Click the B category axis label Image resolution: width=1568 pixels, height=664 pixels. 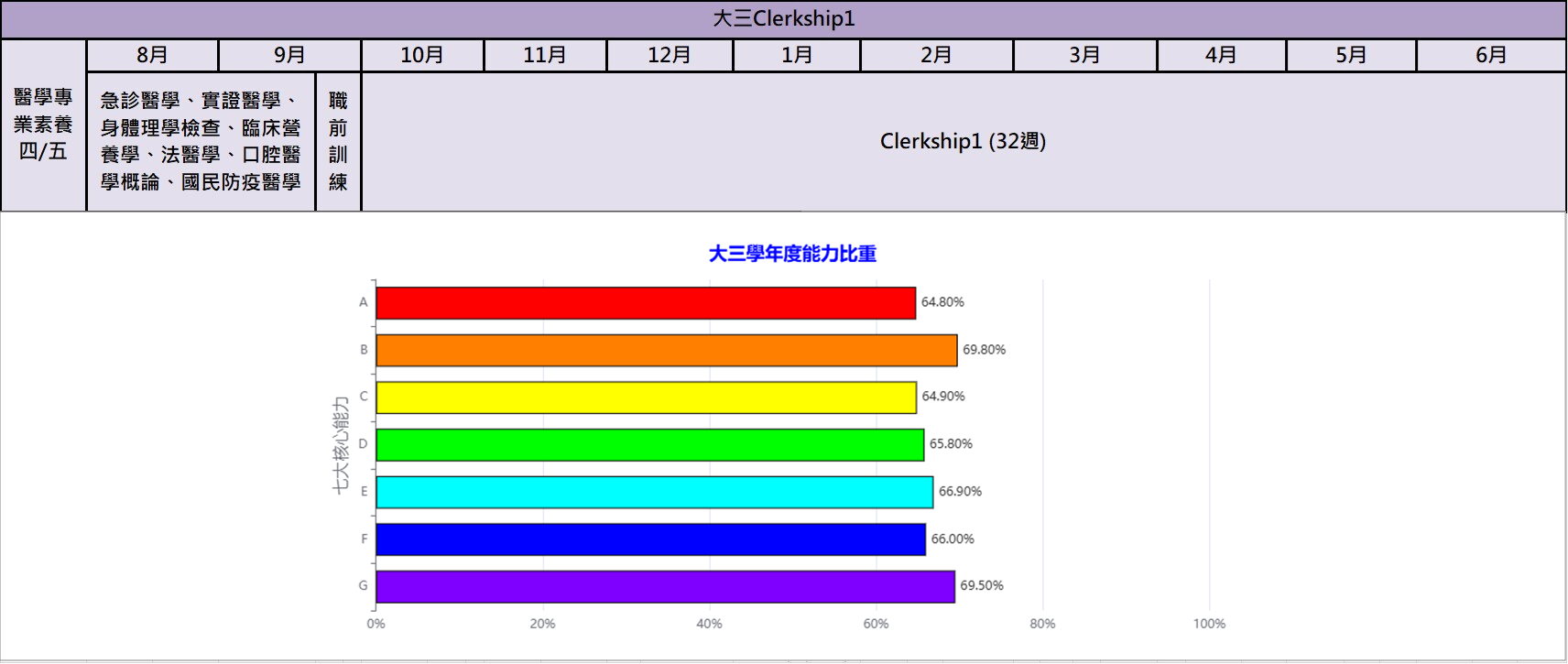pos(364,350)
